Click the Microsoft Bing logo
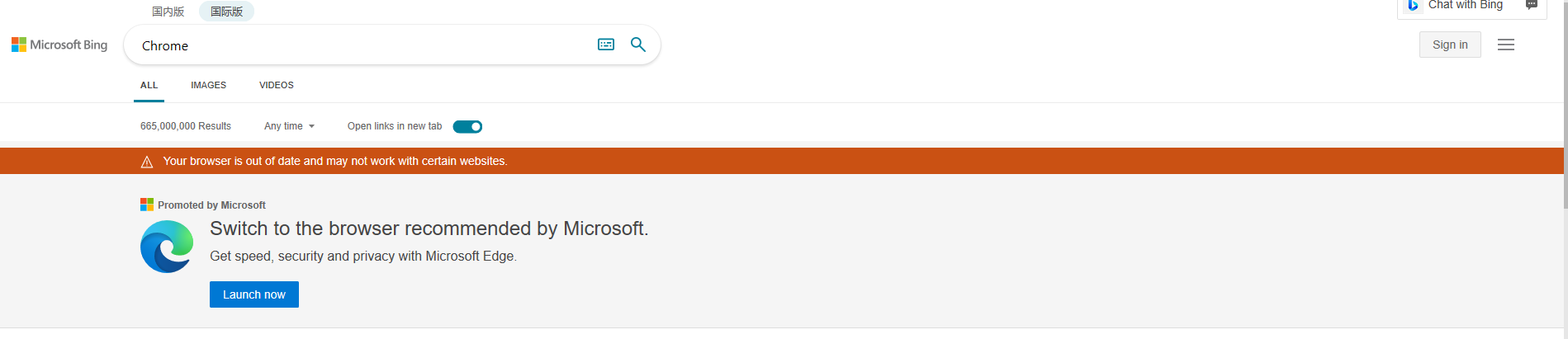The height and width of the screenshot is (339, 1568). [59, 45]
